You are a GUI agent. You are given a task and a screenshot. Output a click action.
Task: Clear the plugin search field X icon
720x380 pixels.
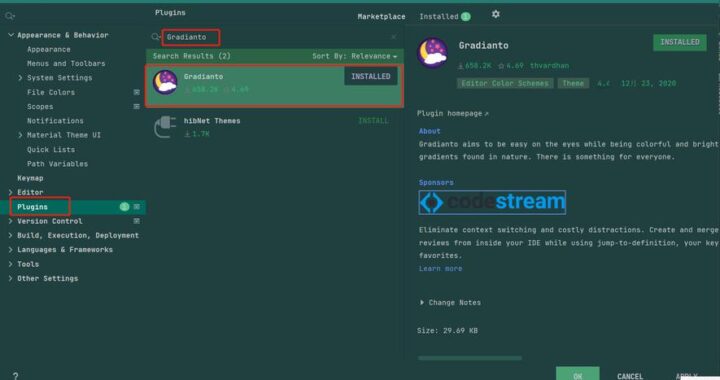coord(394,37)
